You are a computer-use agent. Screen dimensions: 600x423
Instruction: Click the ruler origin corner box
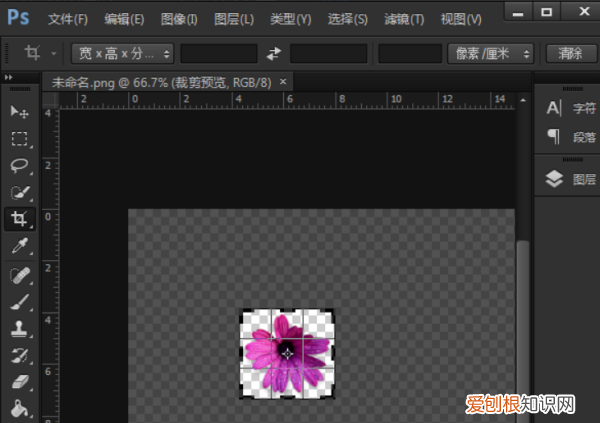(x=50, y=100)
